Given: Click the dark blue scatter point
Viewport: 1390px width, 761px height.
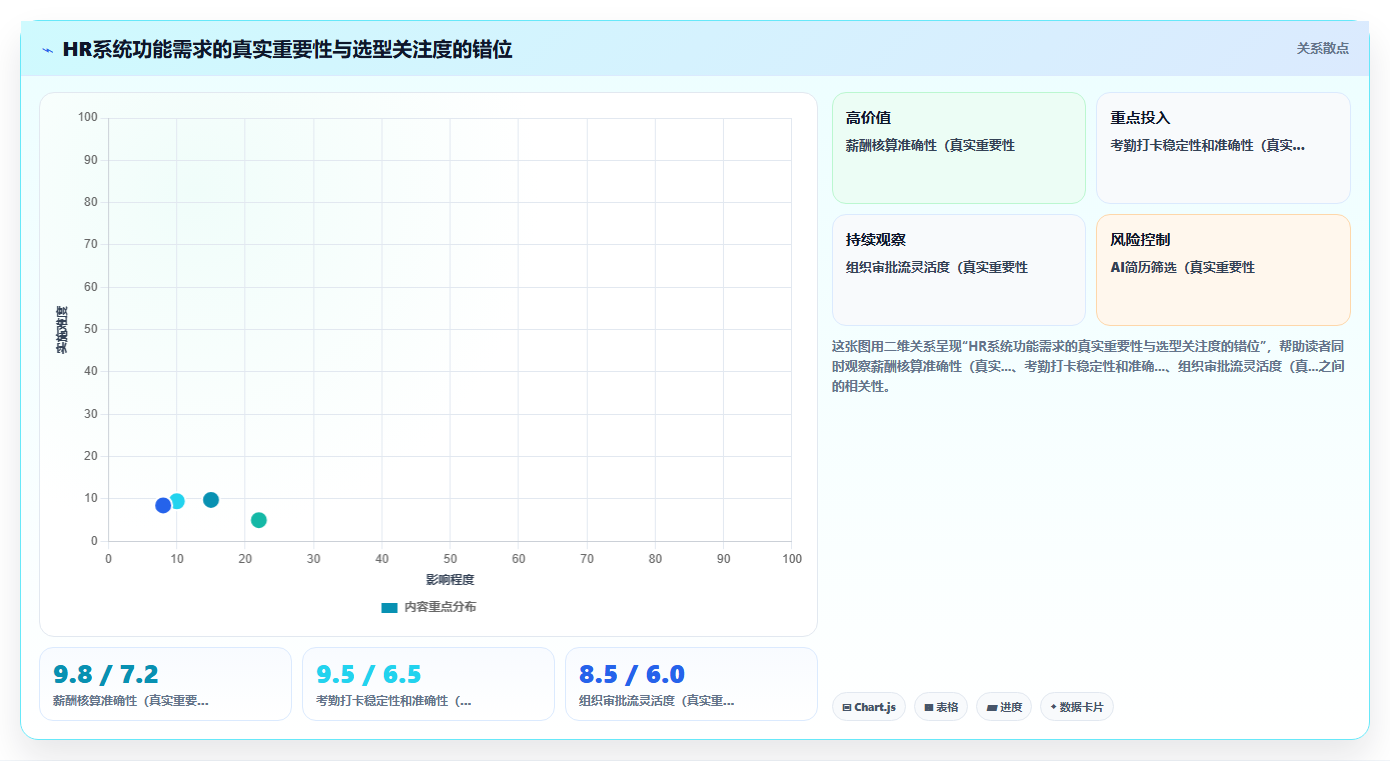Looking at the screenshot, I should (163, 505).
